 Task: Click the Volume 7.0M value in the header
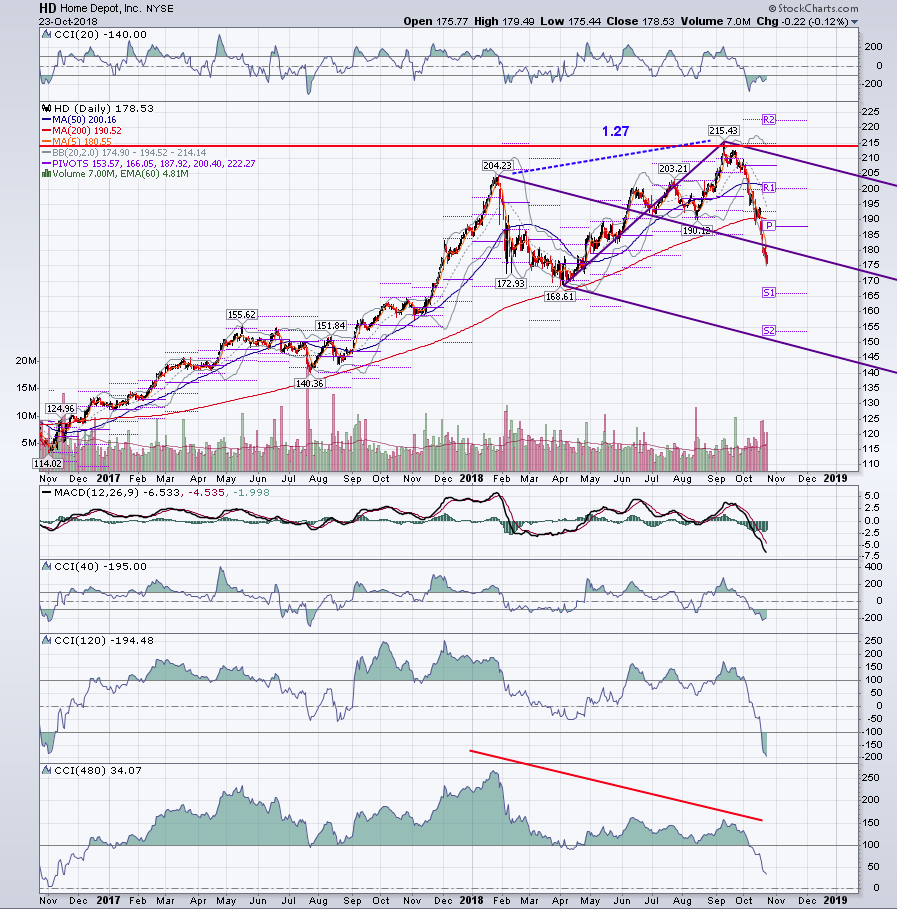716,21
